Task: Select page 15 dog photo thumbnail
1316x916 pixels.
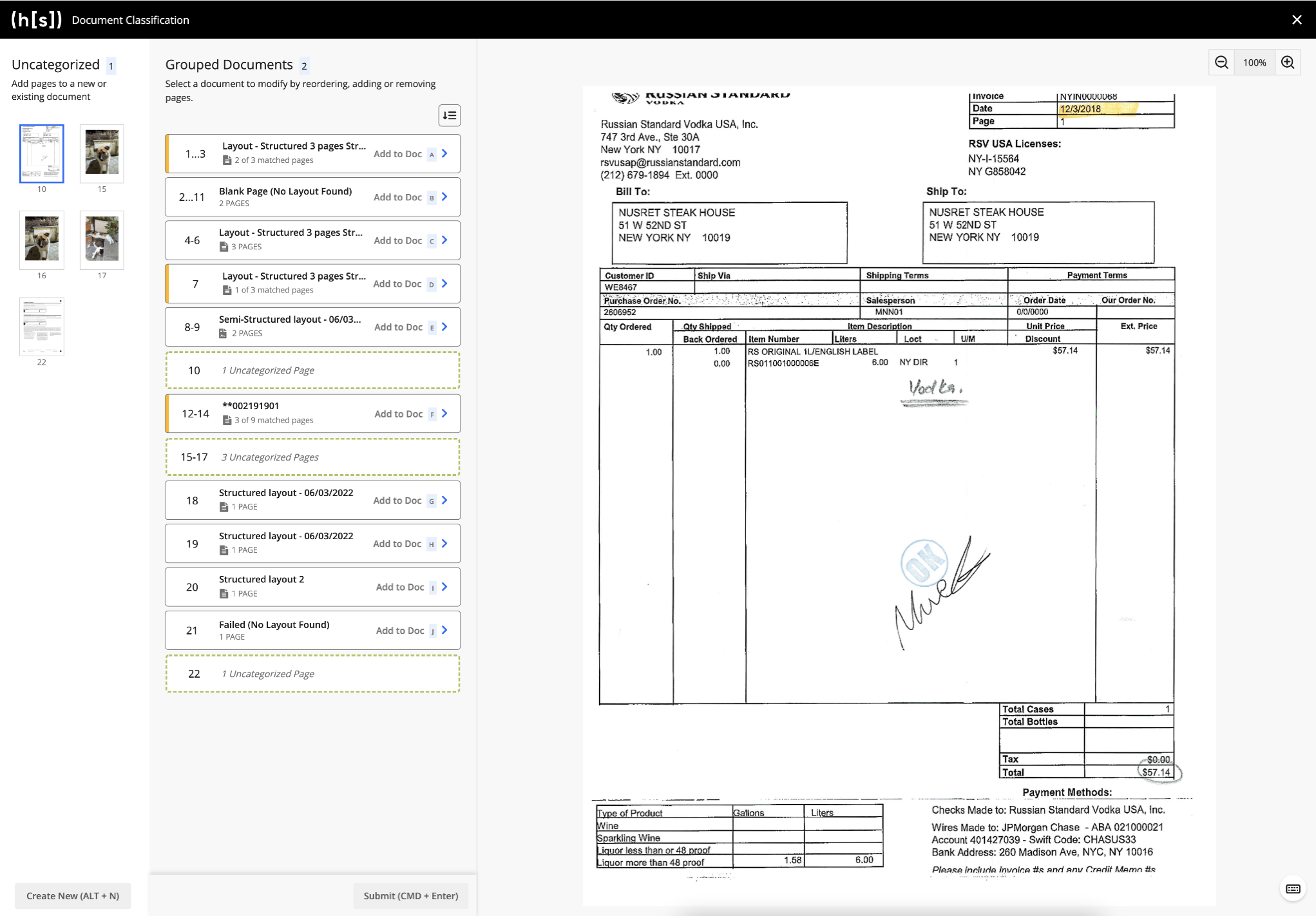Action: coord(102,153)
